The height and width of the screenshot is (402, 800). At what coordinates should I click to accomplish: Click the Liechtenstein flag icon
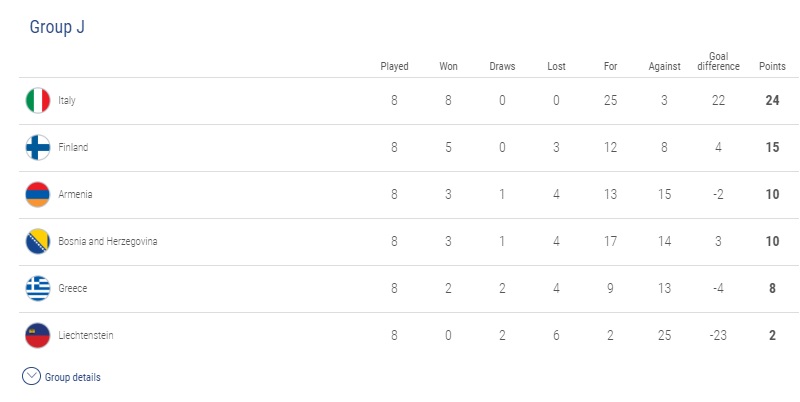click(x=38, y=335)
